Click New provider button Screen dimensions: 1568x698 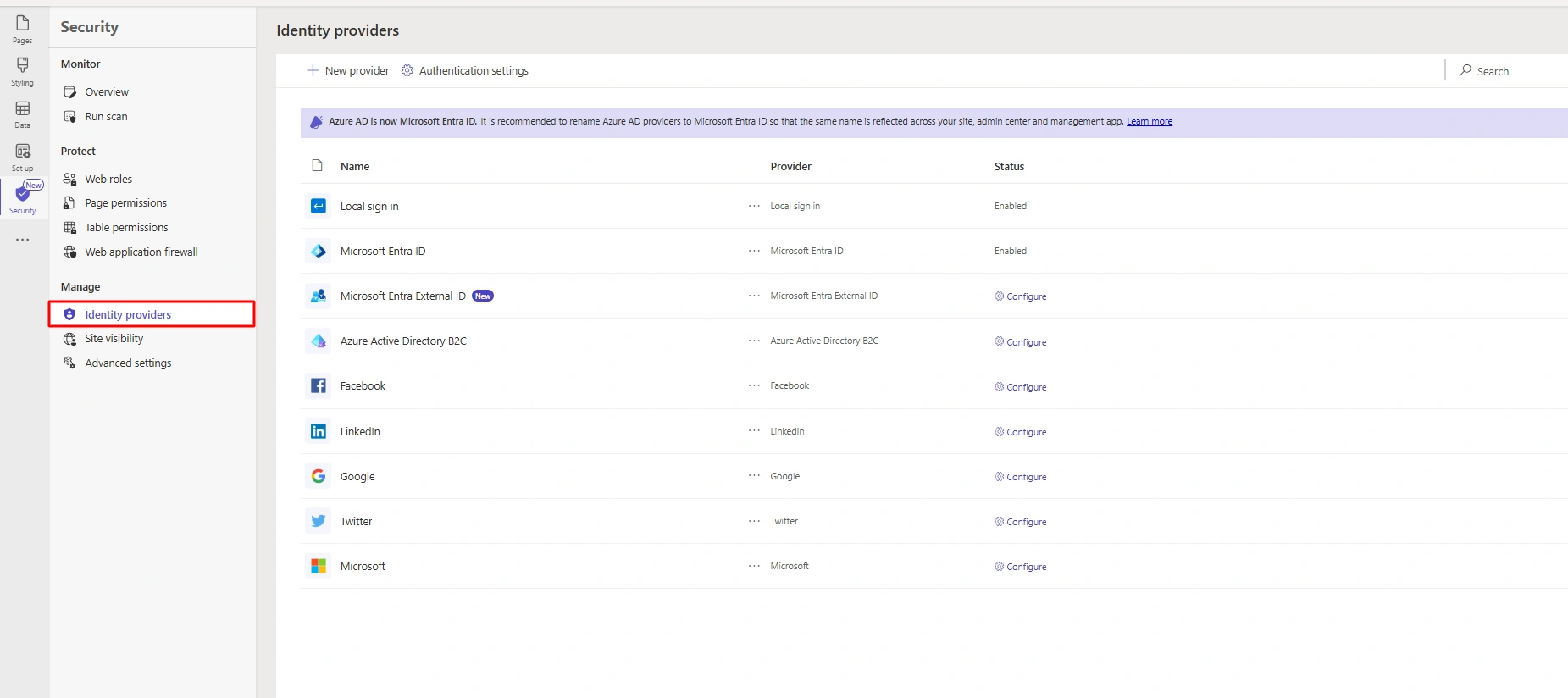click(x=348, y=70)
